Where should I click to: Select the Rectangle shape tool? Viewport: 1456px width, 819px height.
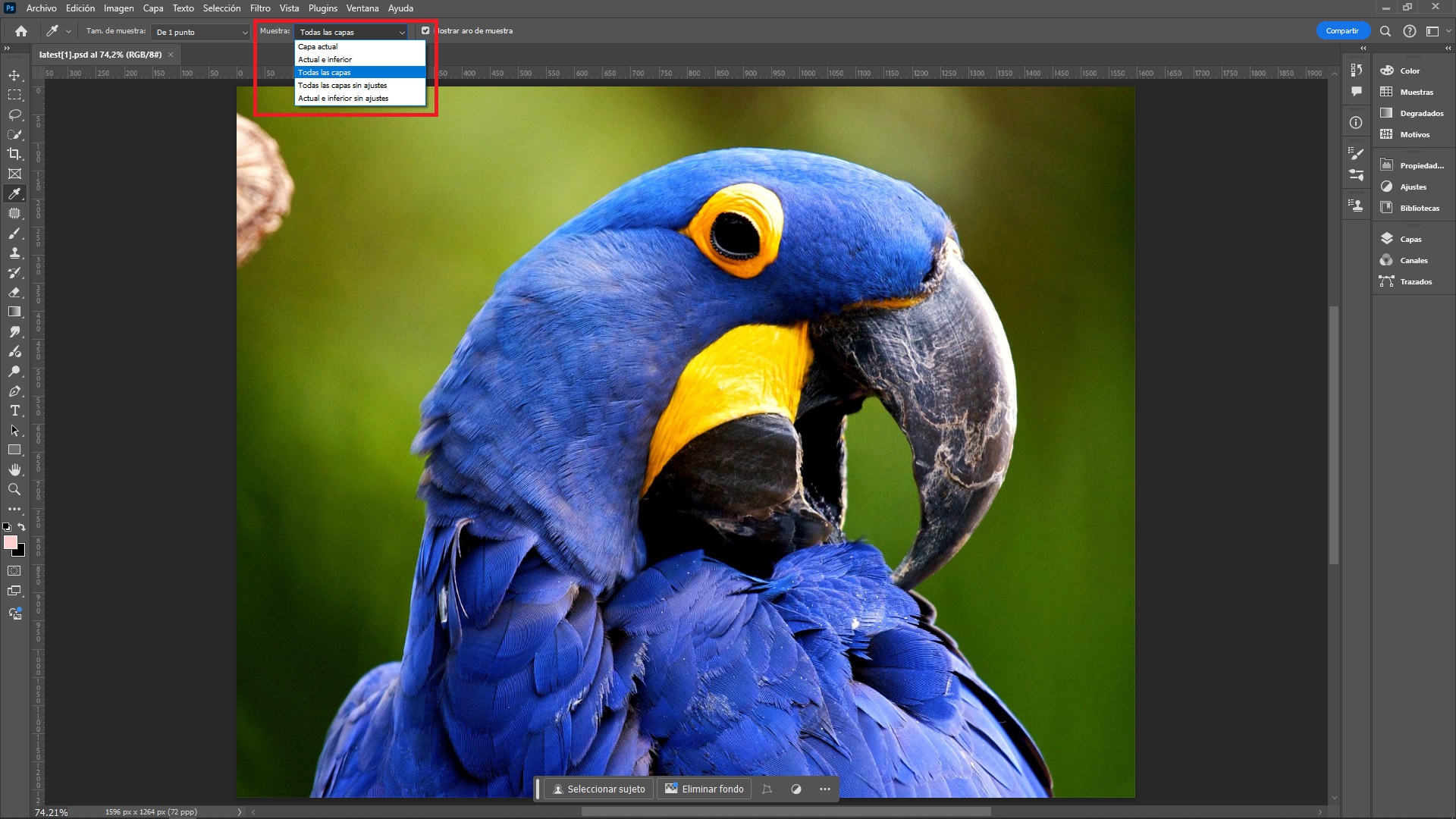(x=14, y=450)
